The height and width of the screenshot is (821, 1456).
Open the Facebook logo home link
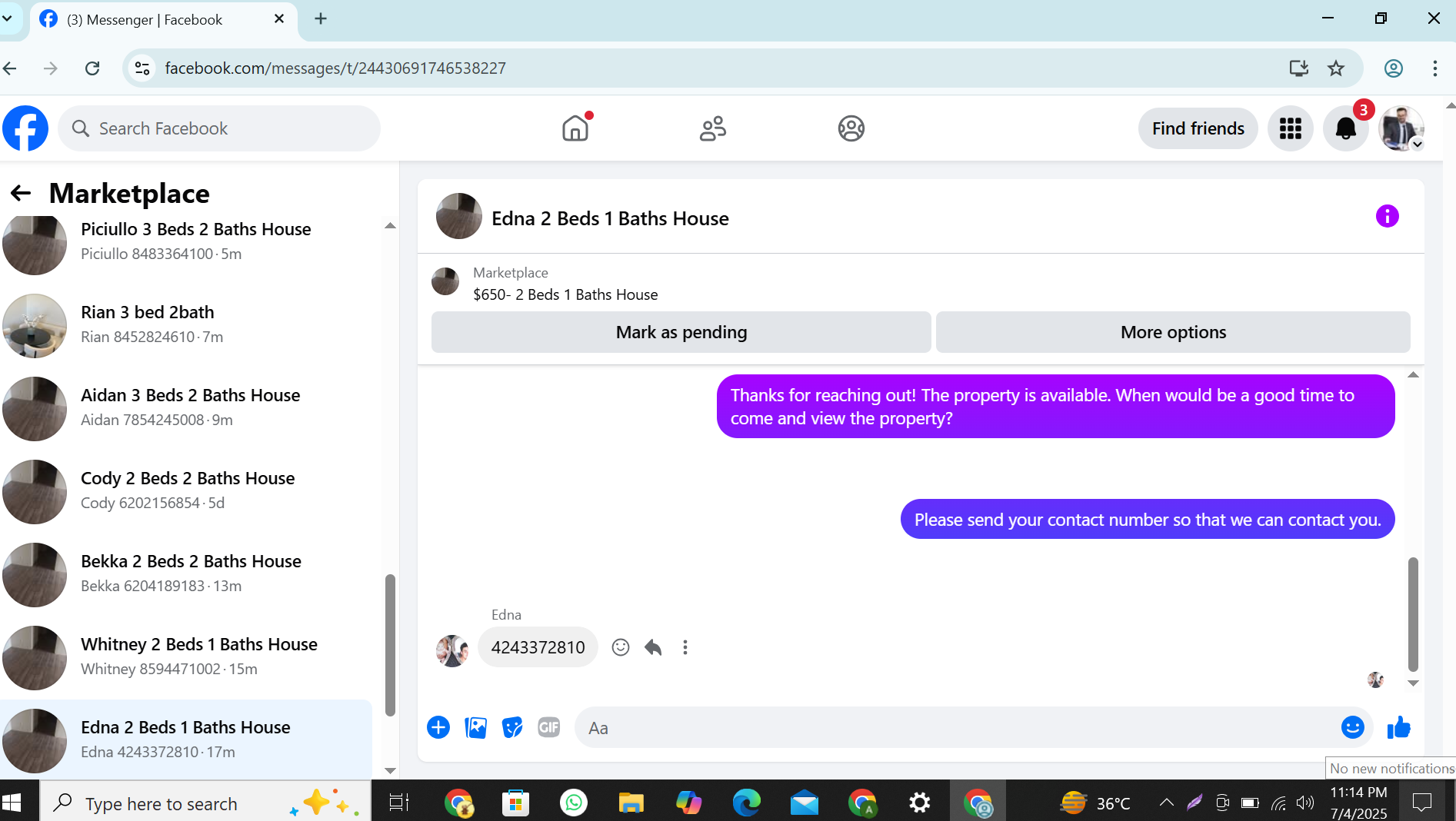(x=25, y=128)
